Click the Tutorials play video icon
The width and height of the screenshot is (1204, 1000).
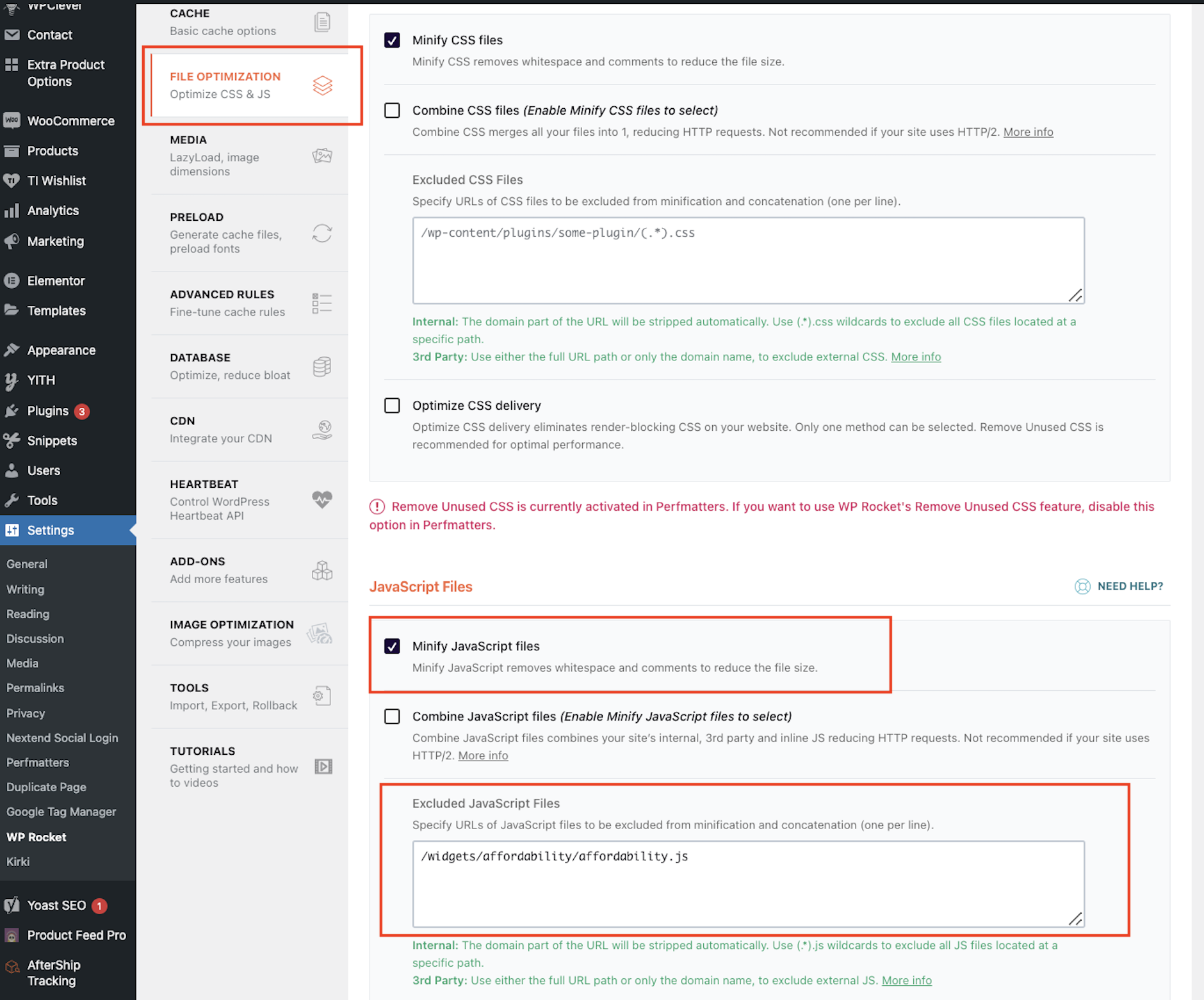point(323,766)
